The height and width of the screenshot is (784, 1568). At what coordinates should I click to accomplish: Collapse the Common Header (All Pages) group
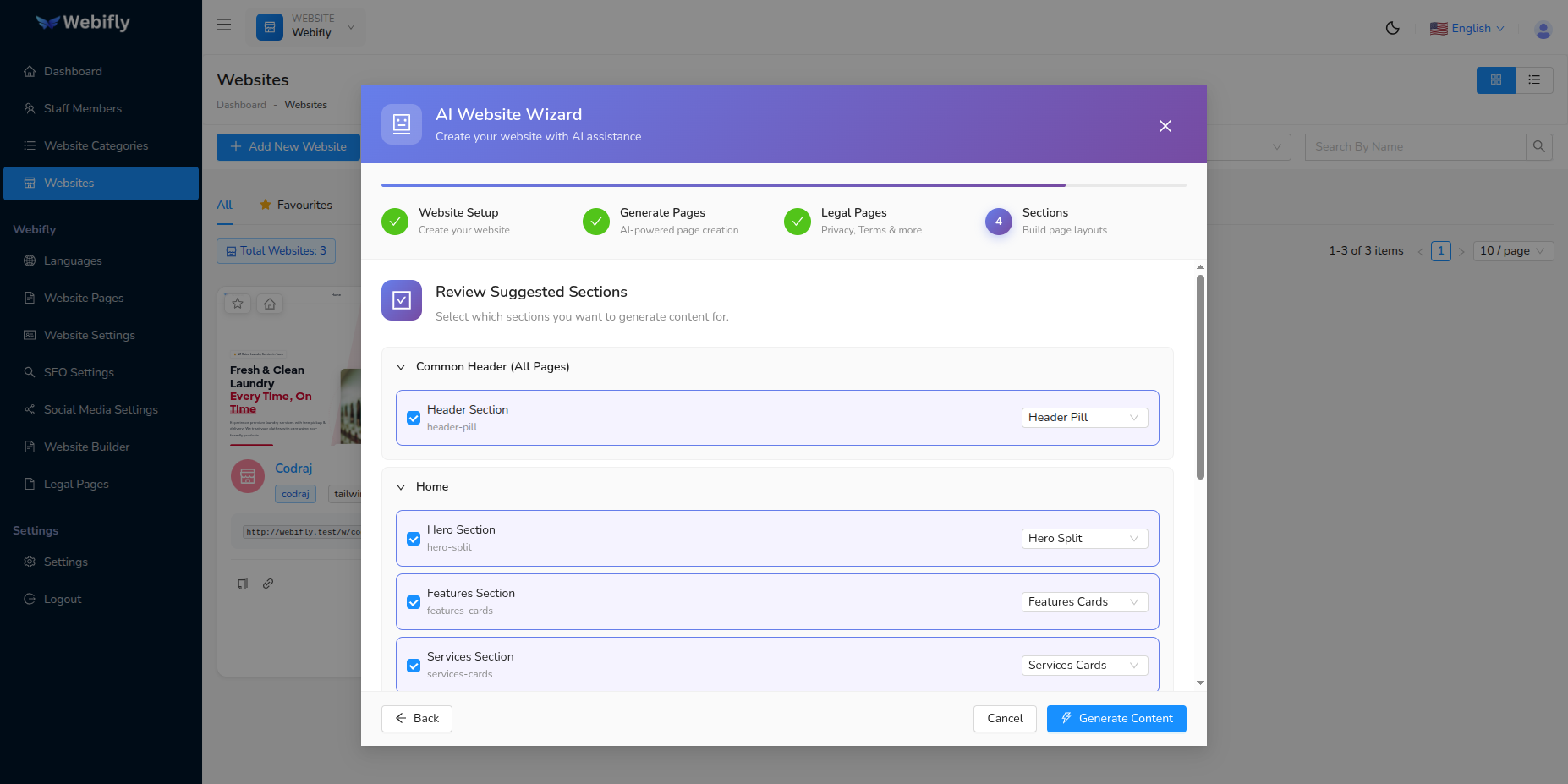point(401,367)
